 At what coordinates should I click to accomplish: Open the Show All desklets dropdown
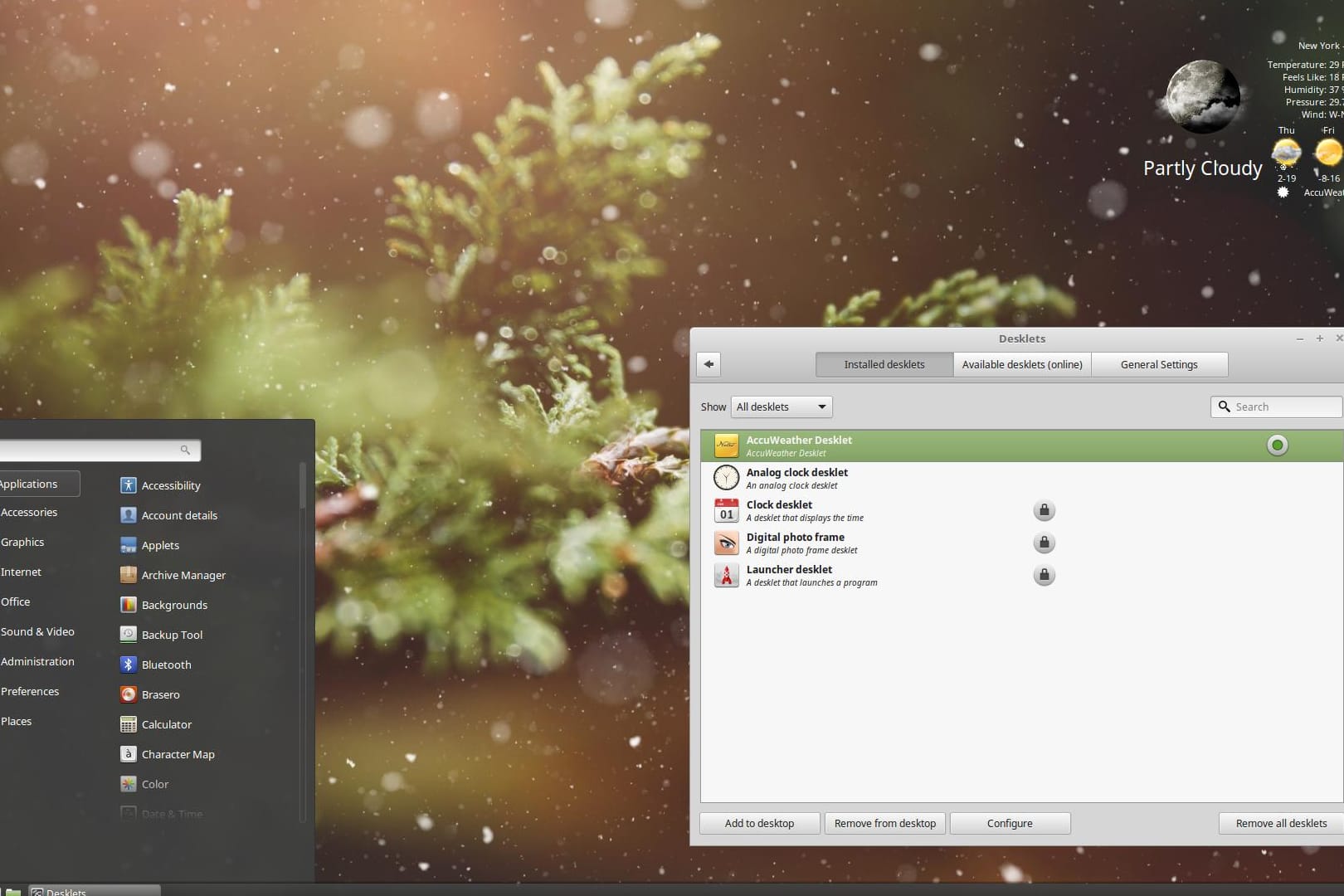point(781,407)
